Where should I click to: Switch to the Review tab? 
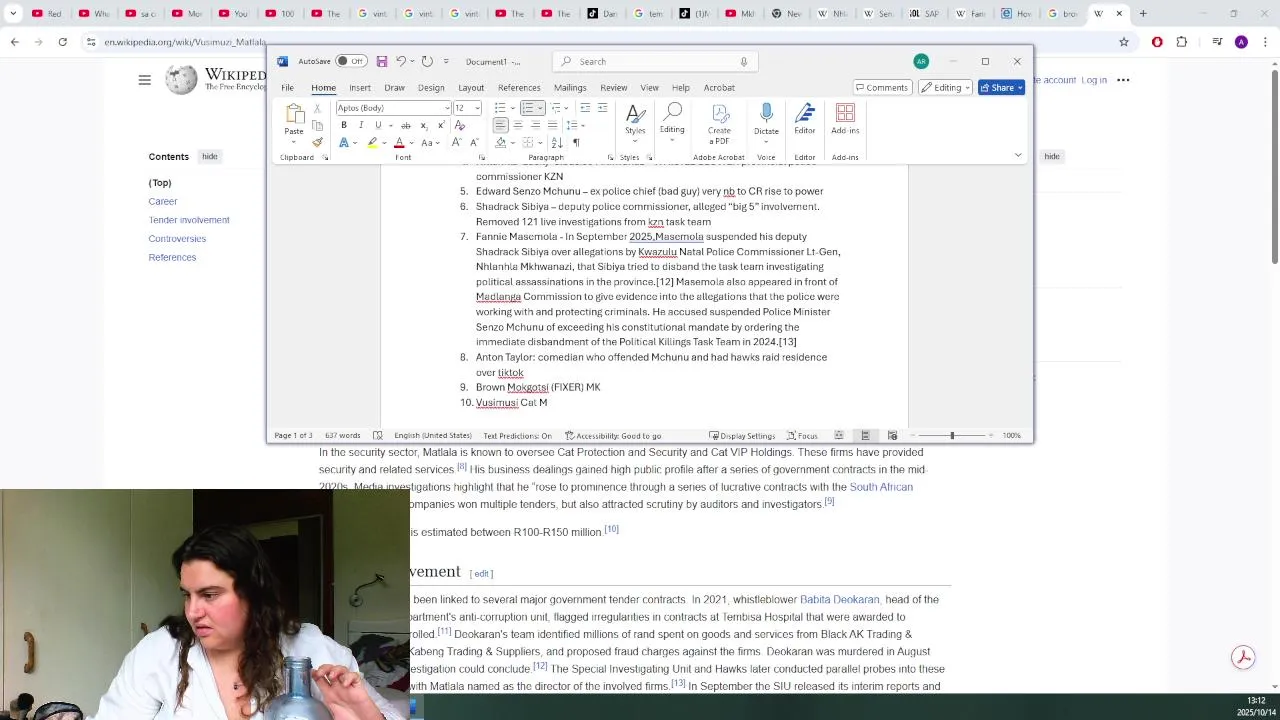(x=613, y=87)
